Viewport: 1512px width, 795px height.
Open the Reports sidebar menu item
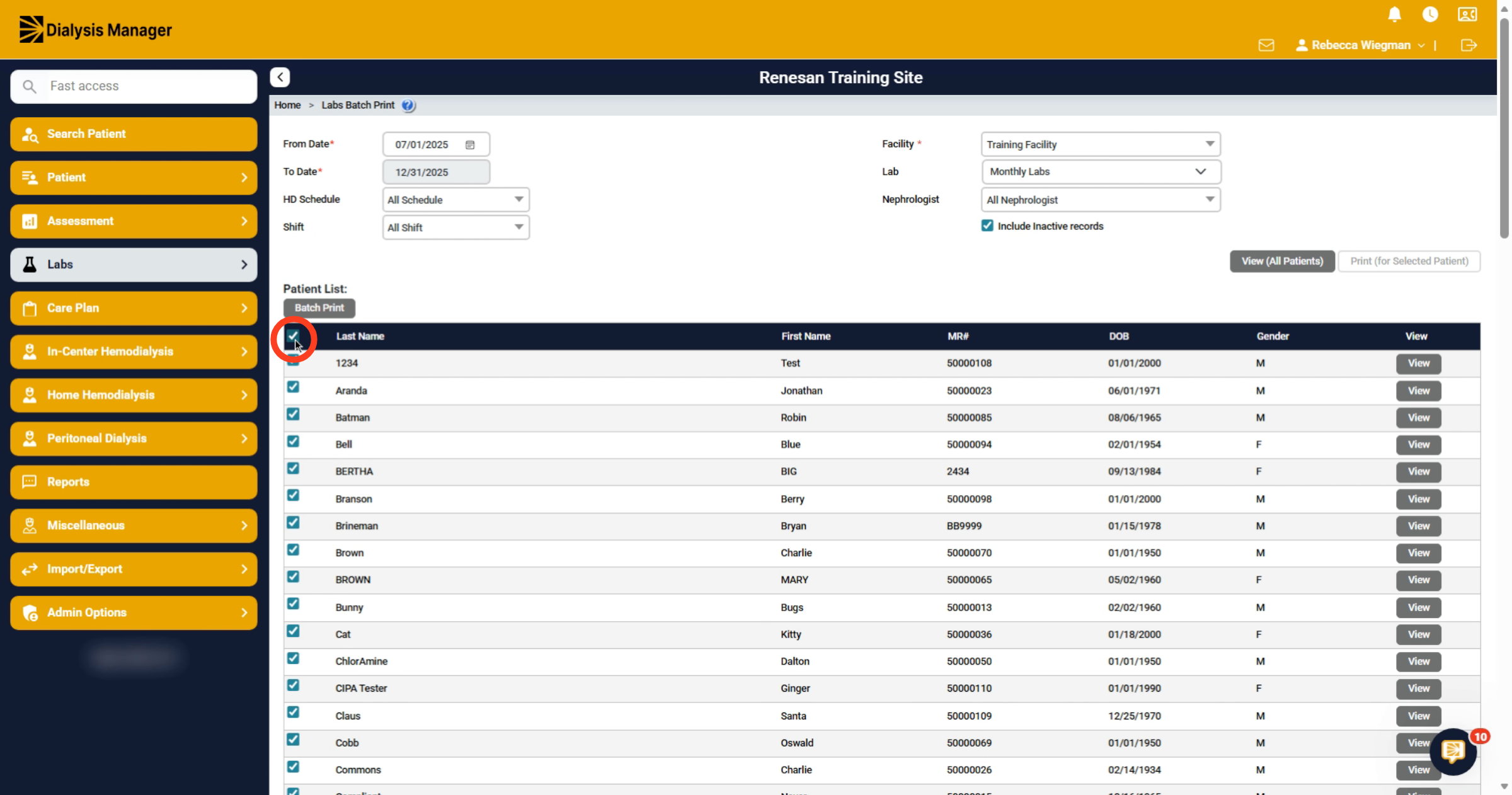[x=134, y=482]
